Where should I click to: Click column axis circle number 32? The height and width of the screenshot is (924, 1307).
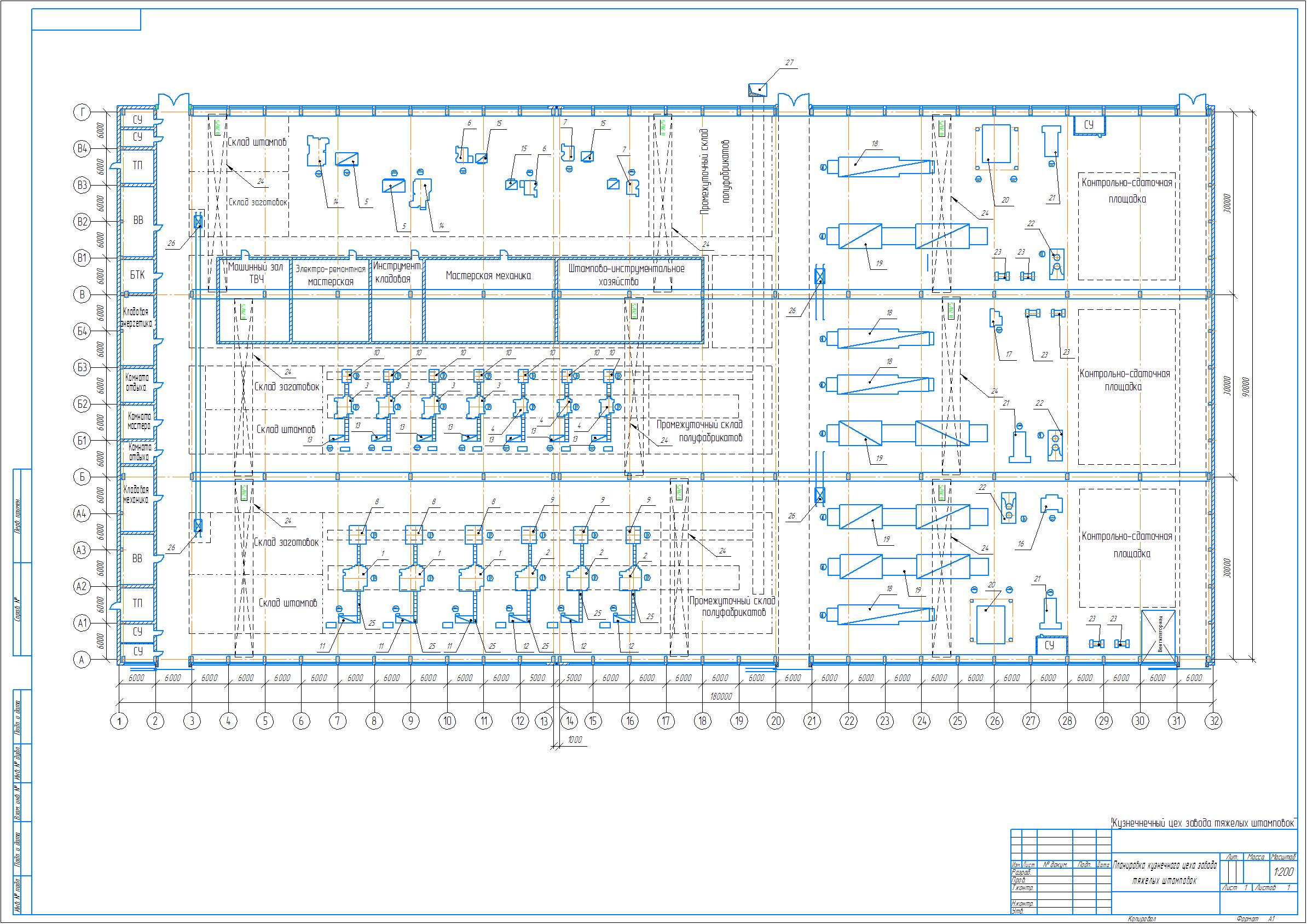tap(1214, 721)
